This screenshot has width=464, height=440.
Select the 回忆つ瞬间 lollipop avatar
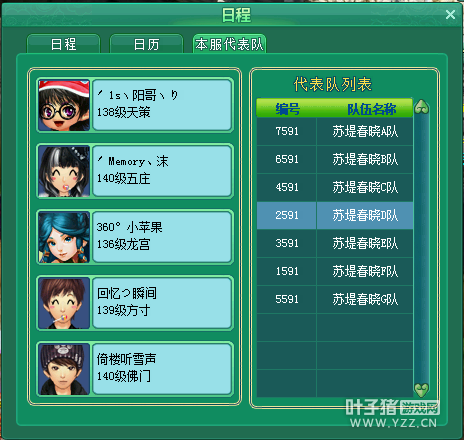coord(64,303)
